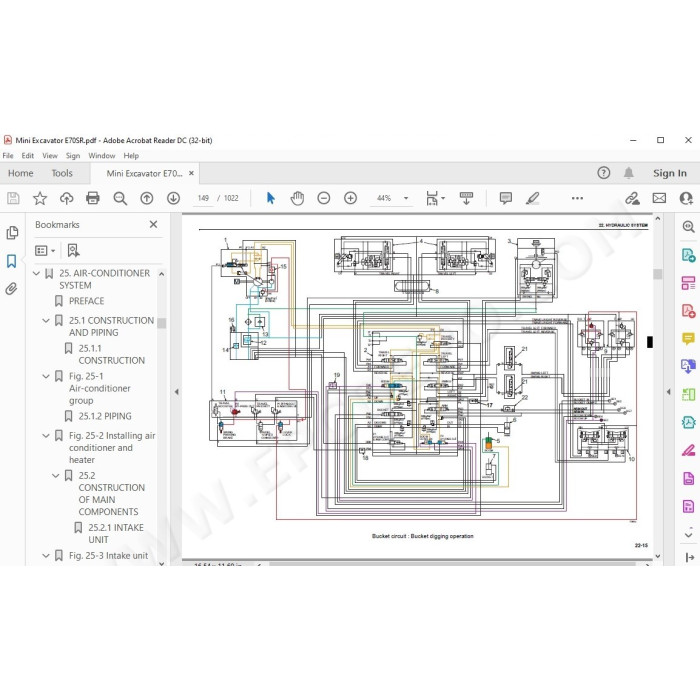Open zoom level 44% dropdown
This screenshot has height=700, width=700.
click(x=406, y=198)
